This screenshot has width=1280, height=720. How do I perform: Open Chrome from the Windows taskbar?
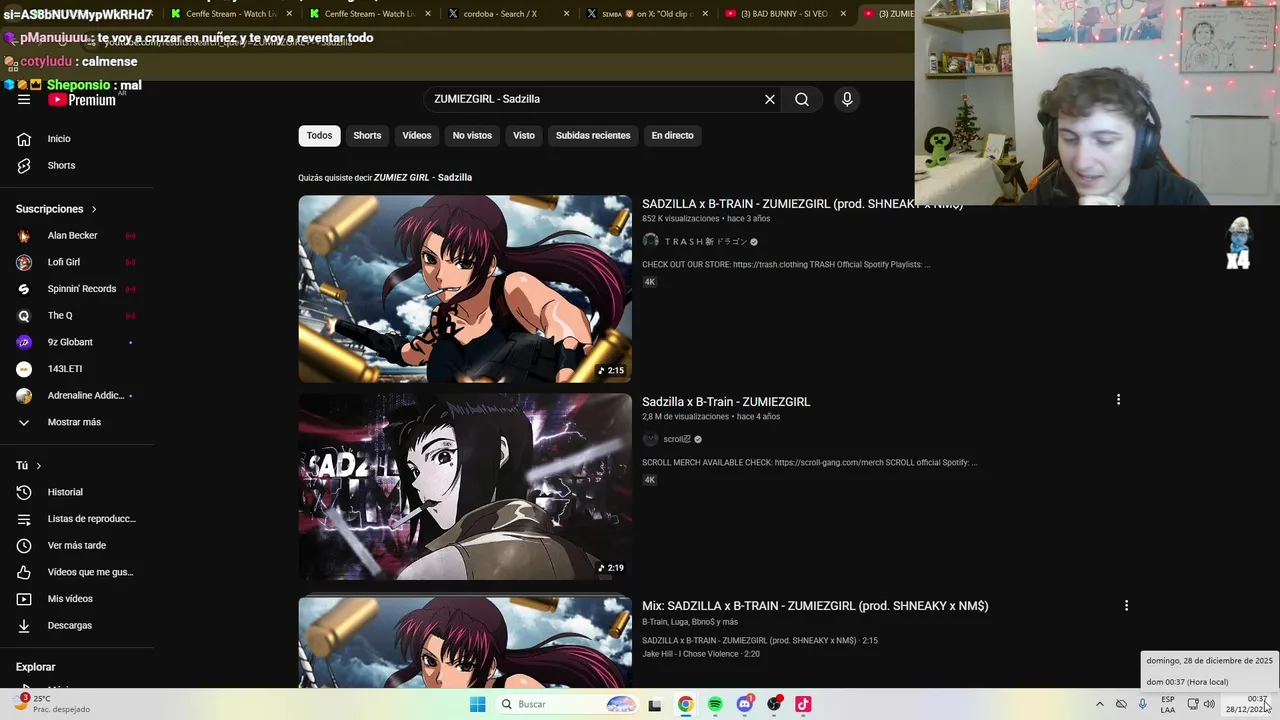click(x=685, y=704)
